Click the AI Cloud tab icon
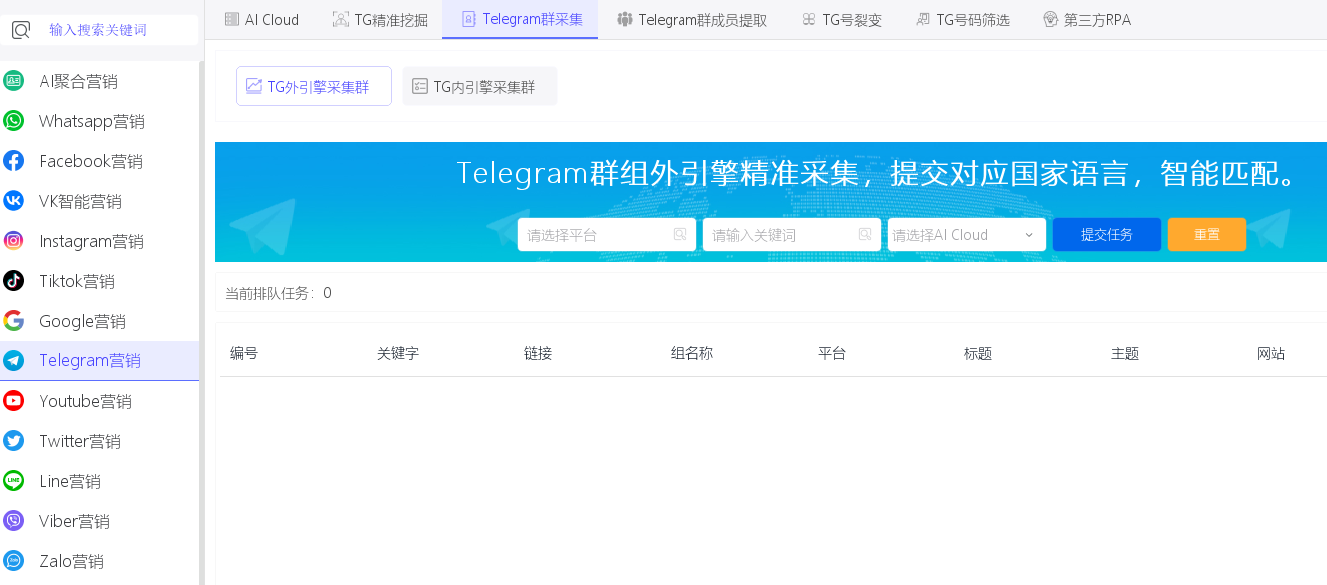Viewport: 1327px width, 585px height. [232, 19]
